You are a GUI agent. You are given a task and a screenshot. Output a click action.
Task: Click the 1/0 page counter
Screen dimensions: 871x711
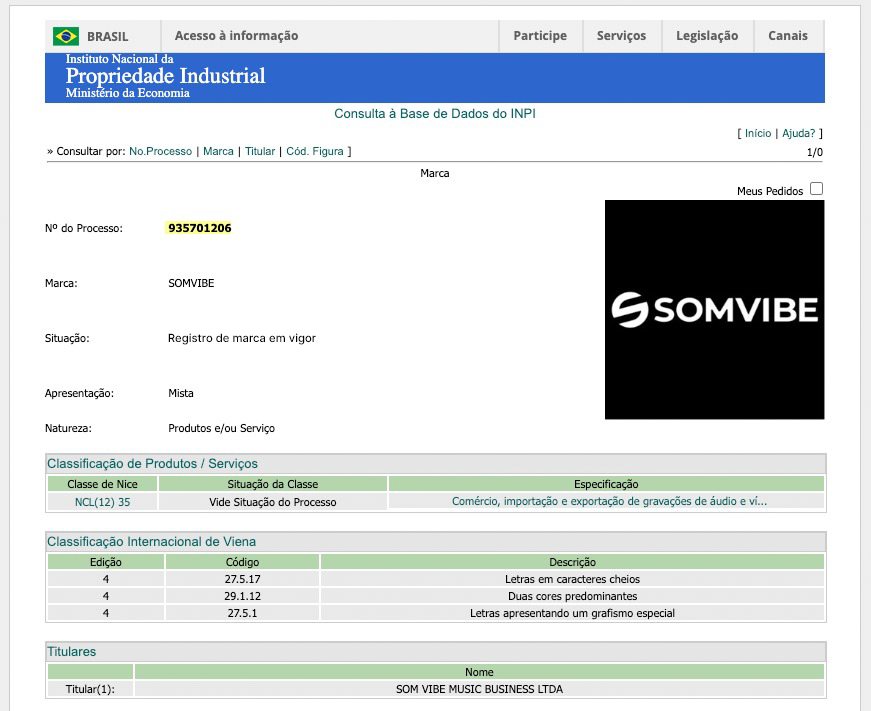[x=815, y=152]
